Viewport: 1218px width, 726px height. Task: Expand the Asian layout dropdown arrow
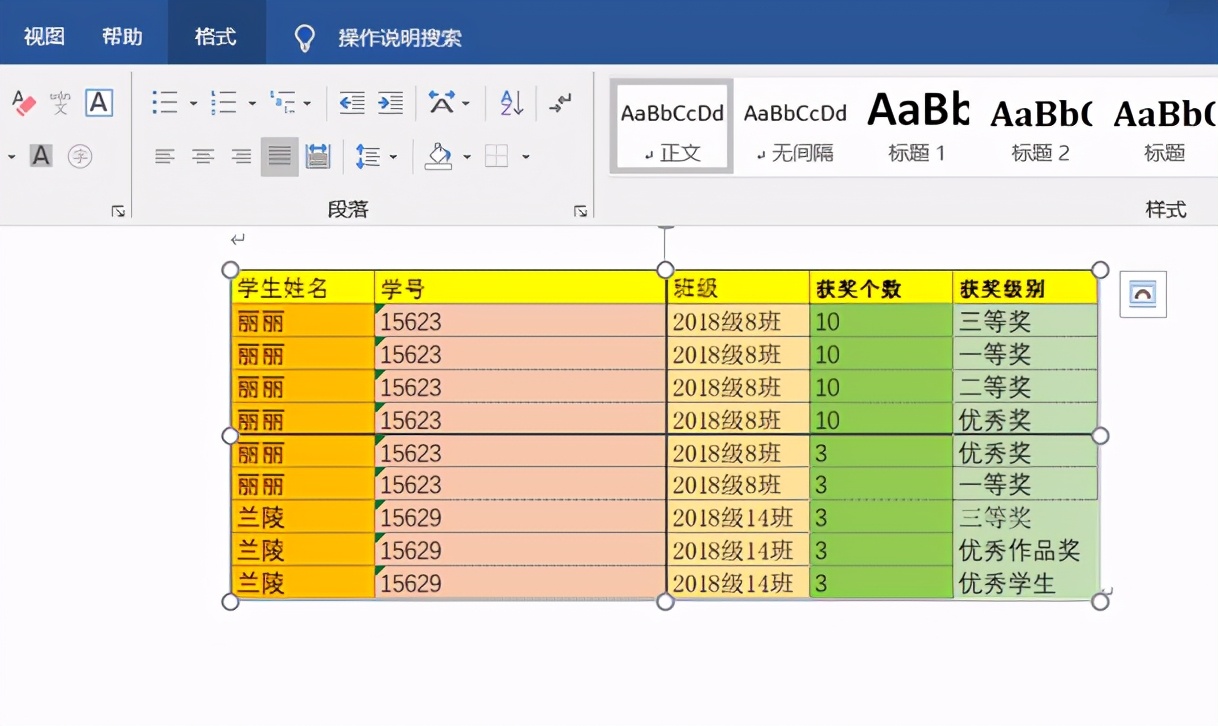click(465, 103)
